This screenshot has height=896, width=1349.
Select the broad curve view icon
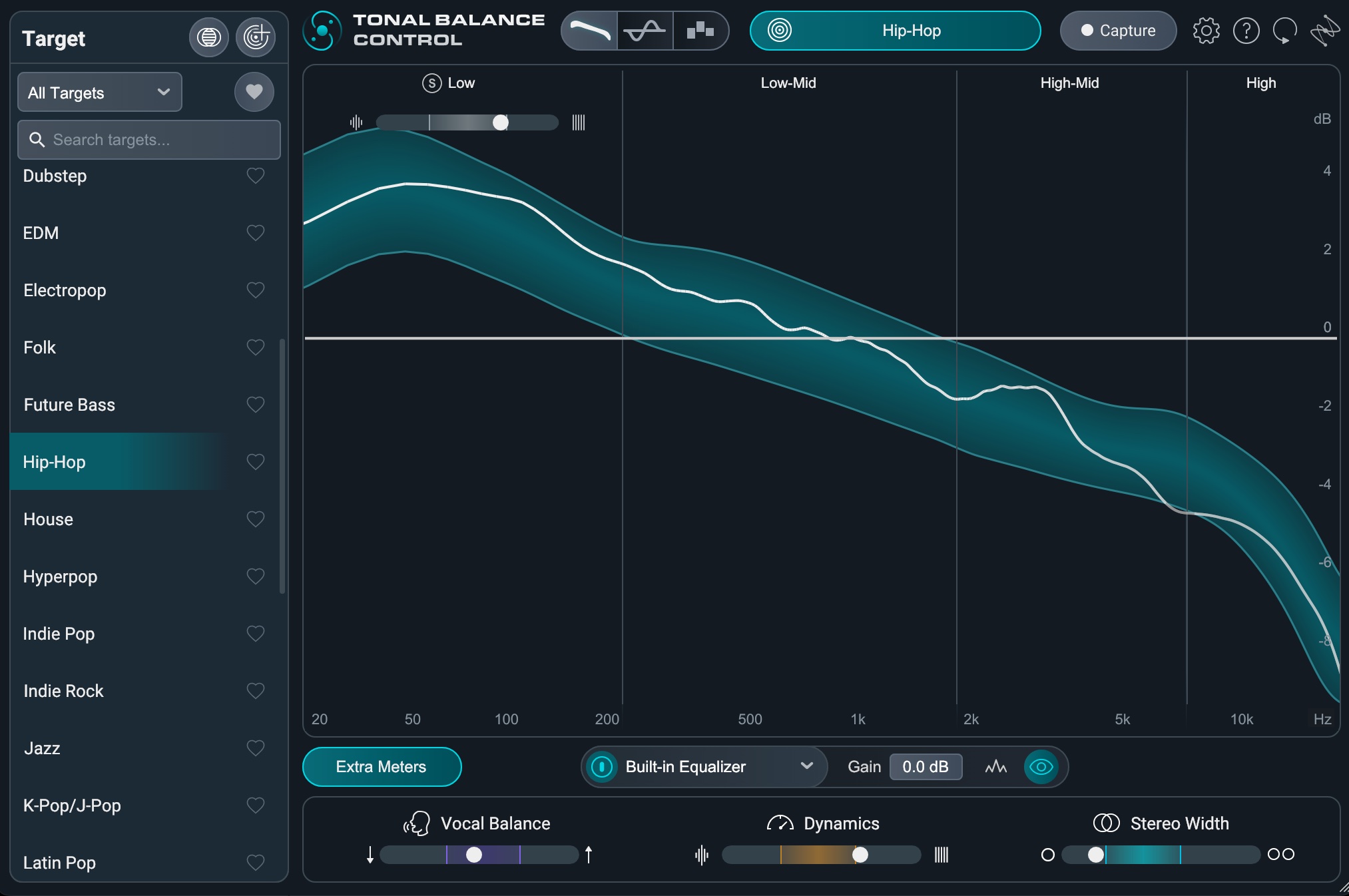[589, 31]
